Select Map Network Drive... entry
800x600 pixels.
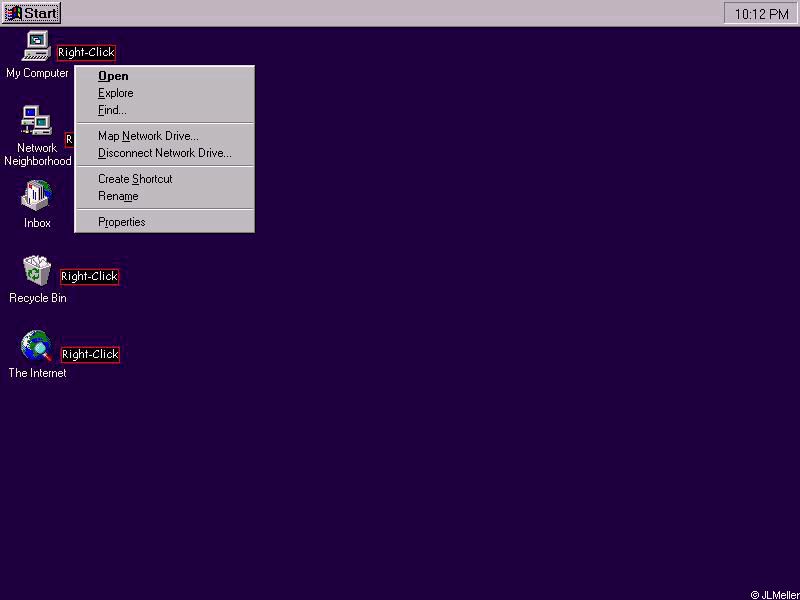click(165, 136)
